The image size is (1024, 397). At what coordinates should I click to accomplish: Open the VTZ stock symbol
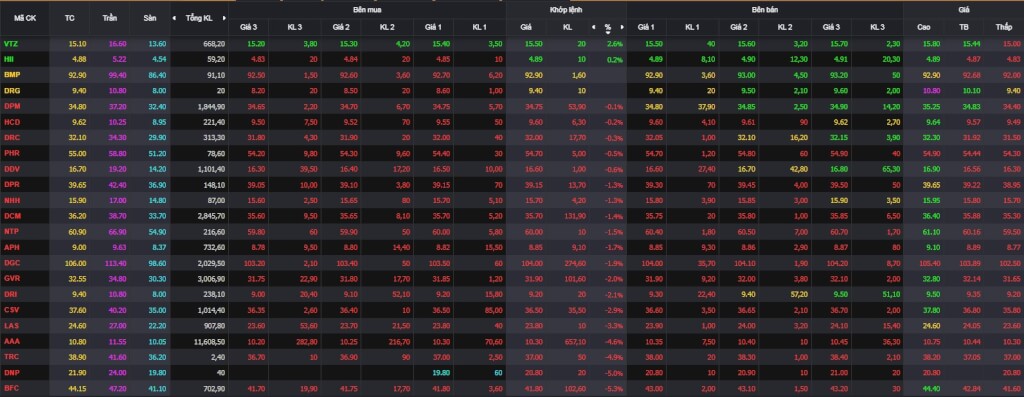tap(10, 44)
